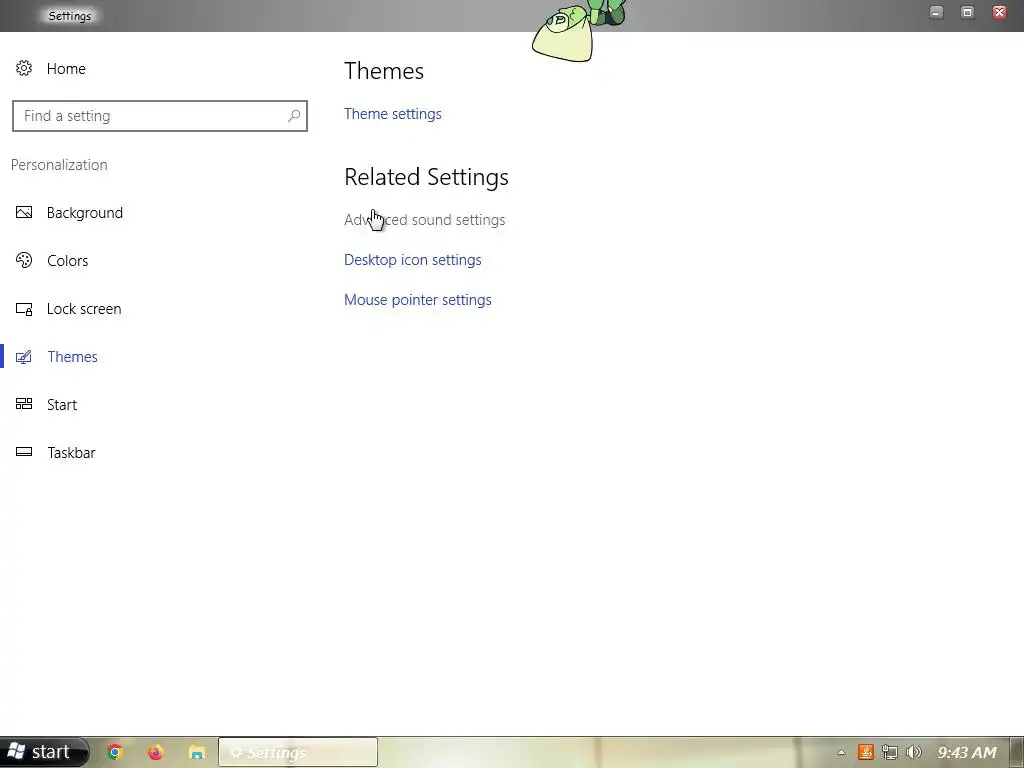Close the Settings window
Viewport: 1024px width, 768px height.
click(x=999, y=12)
